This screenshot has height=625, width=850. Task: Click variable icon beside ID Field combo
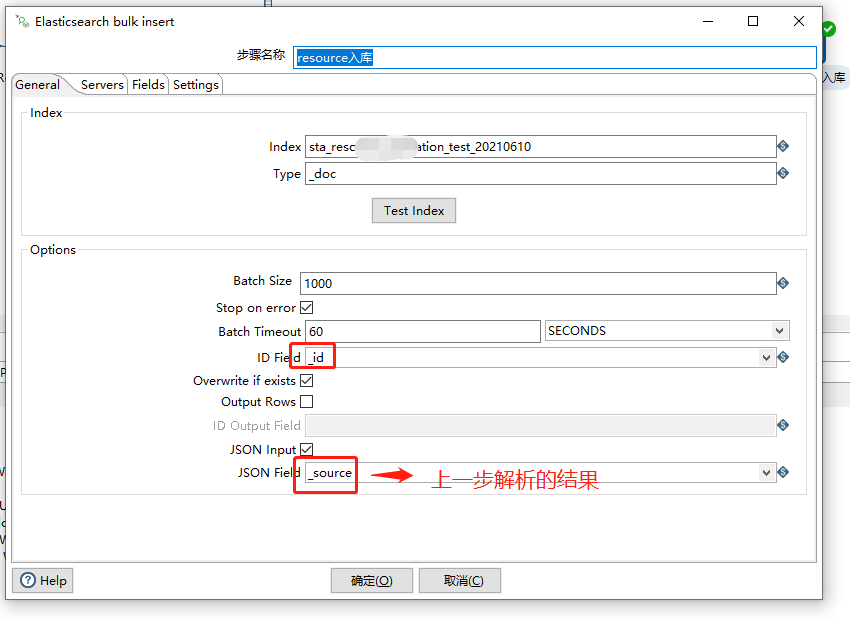click(x=783, y=357)
